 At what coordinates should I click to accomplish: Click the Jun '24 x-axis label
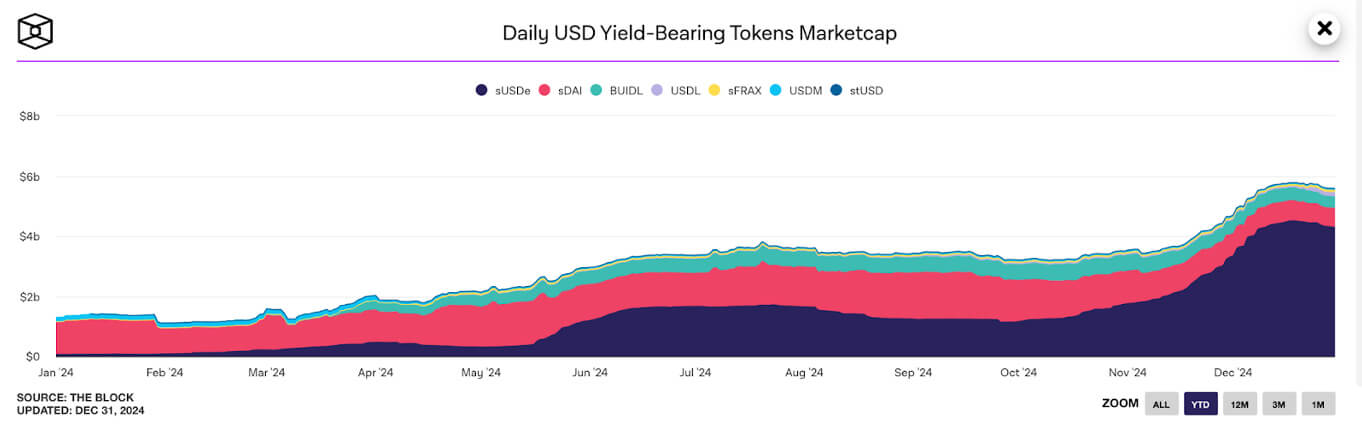coord(589,373)
